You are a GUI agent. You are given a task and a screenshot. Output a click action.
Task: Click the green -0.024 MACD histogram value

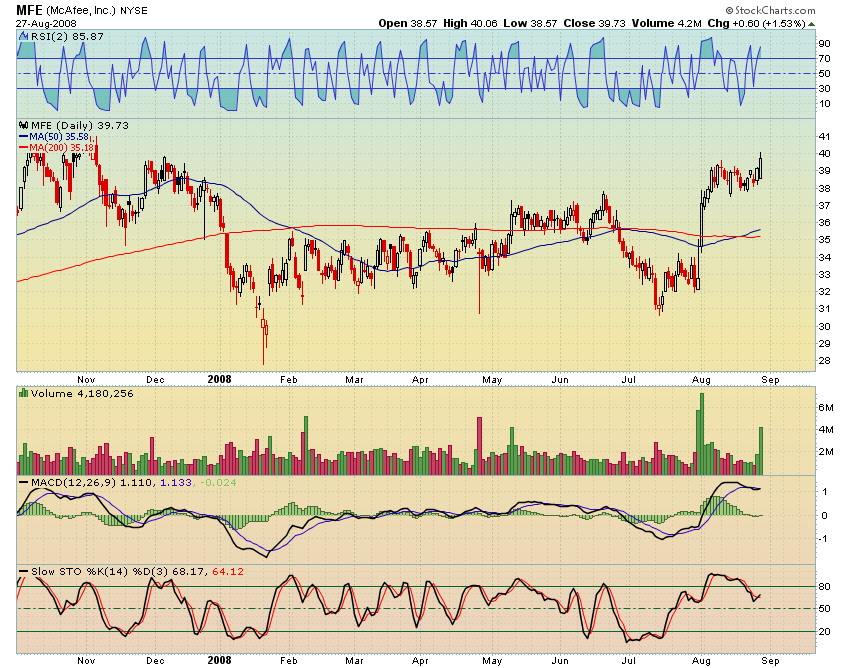pos(218,482)
